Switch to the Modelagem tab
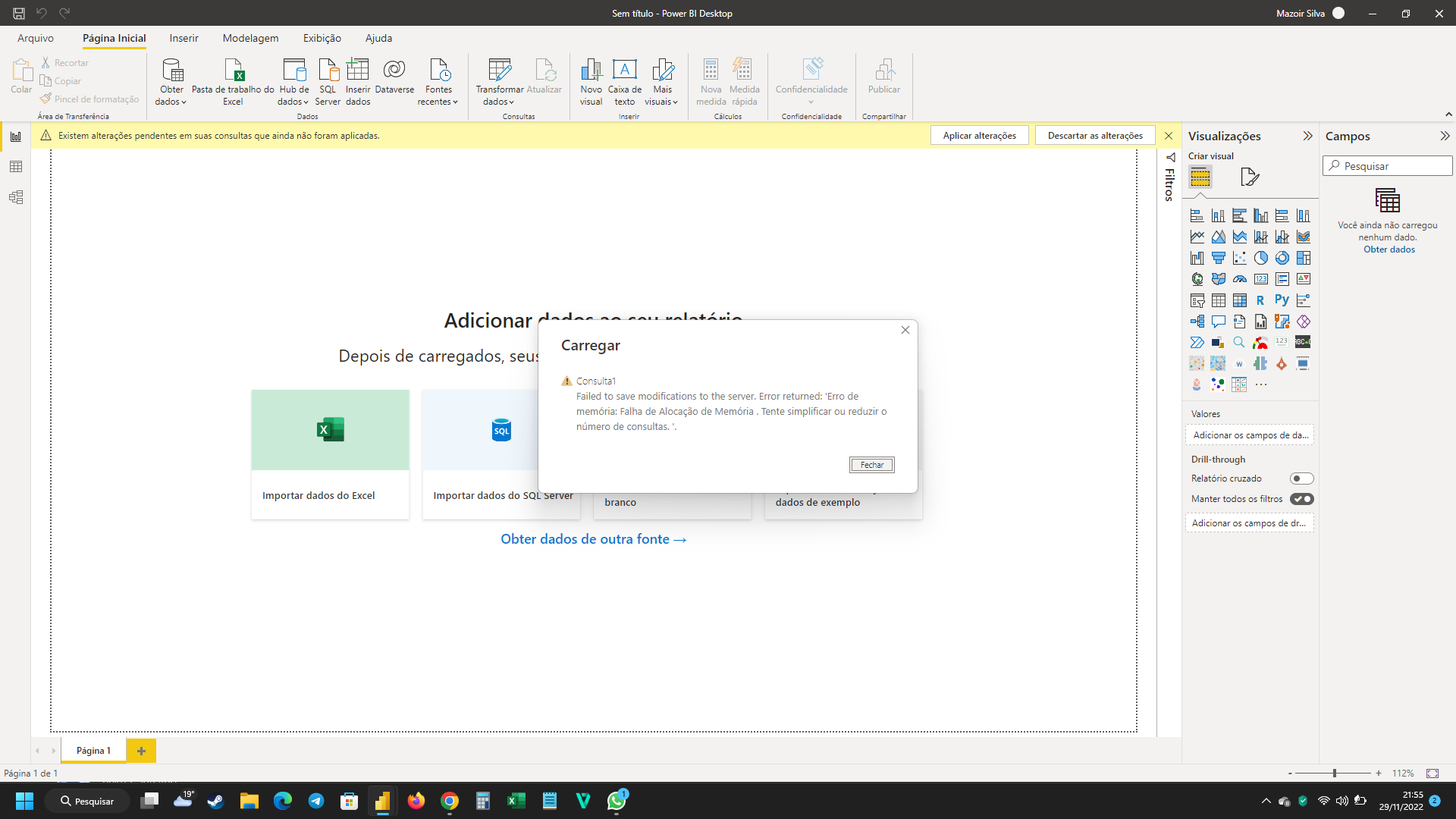The image size is (1456, 819). (250, 38)
